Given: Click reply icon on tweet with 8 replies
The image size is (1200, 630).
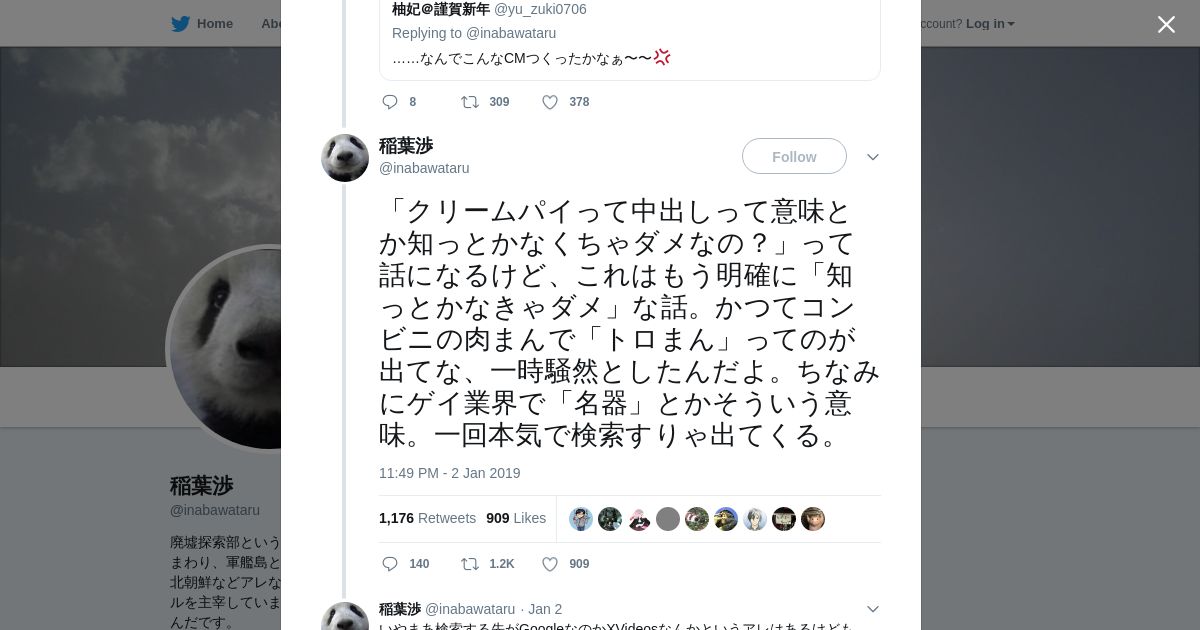Looking at the screenshot, I should 391,102.
